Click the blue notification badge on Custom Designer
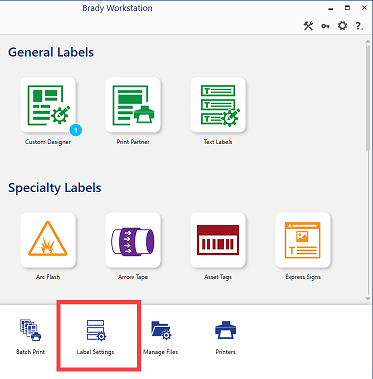The image size is (373, 379). click(x=76, y=130)
